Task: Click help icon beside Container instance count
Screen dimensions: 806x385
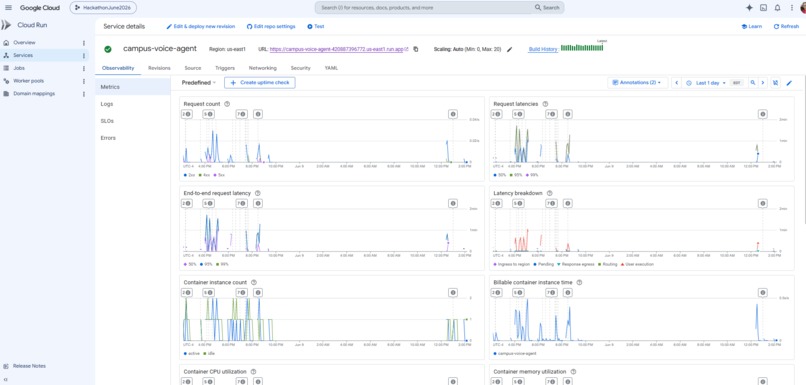Action: [254, 282]
